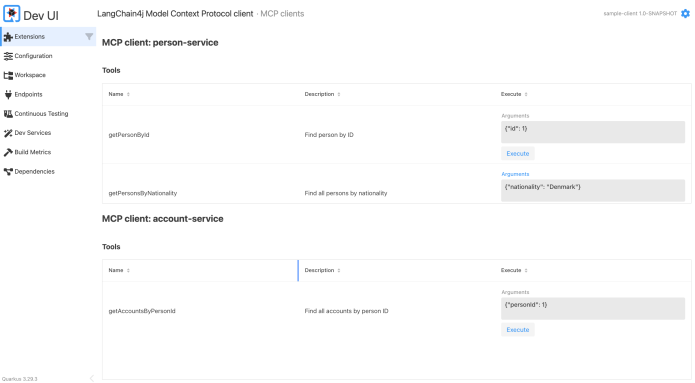The width and height of the screenshot is (695, 383).
Task: Click the 'MCP client: person-service' heading
Action: 160,43
